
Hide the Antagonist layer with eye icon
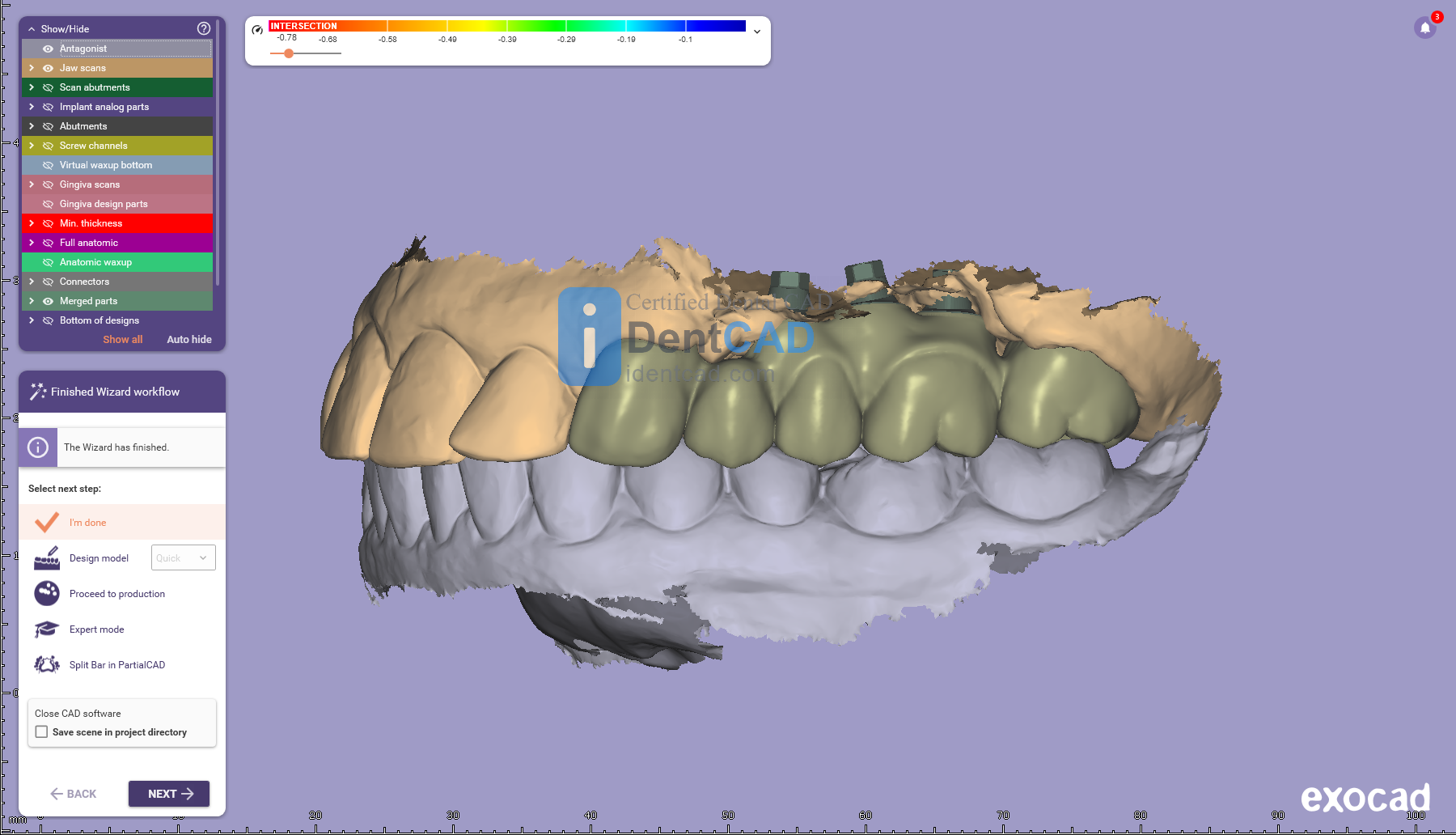click(x=48, y=49)
